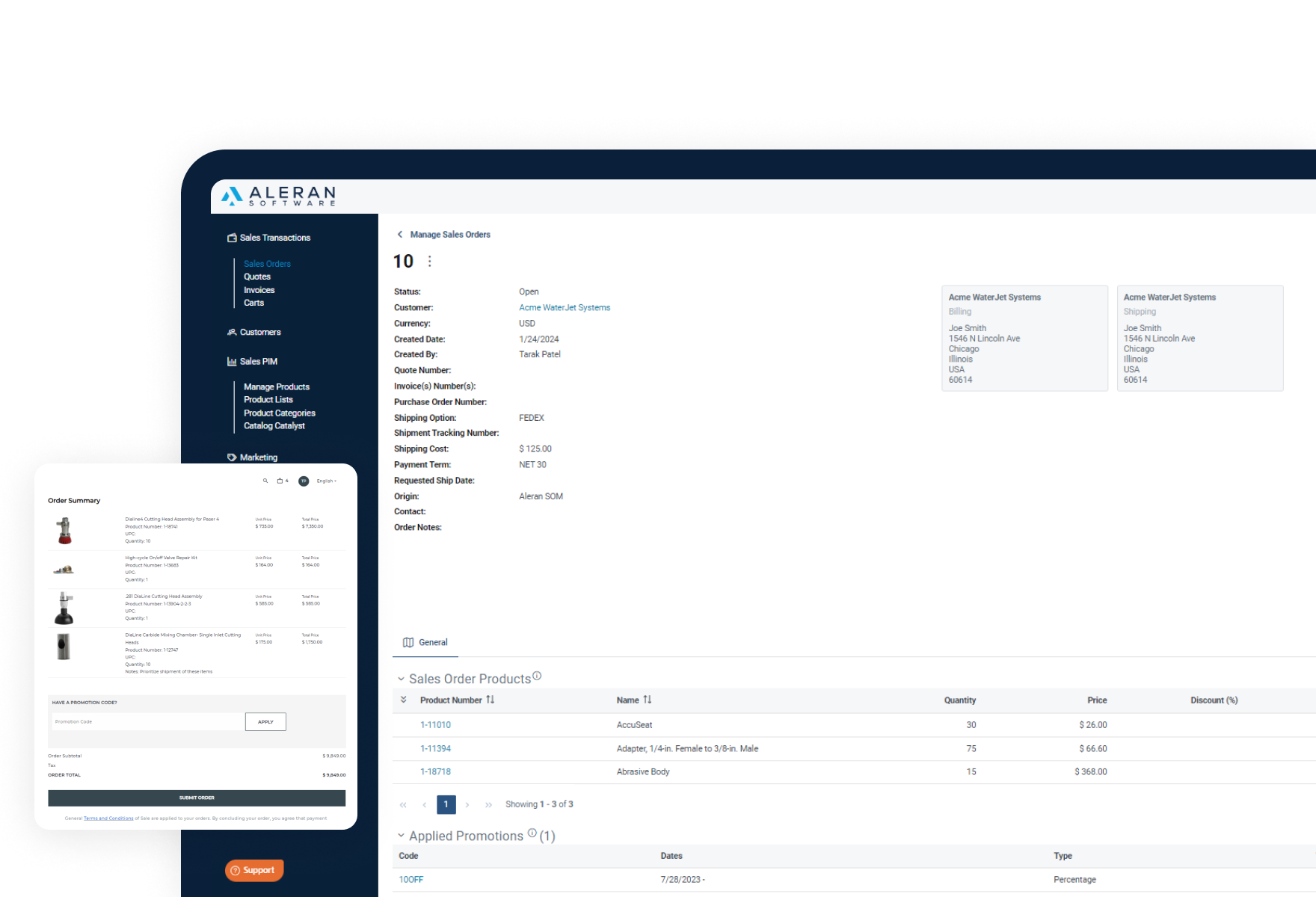This screenshot has width=1316, height=897.
Task: Click the Acme WaterJet Systems Shipping address card
Action: click(x=1200, y=338)
